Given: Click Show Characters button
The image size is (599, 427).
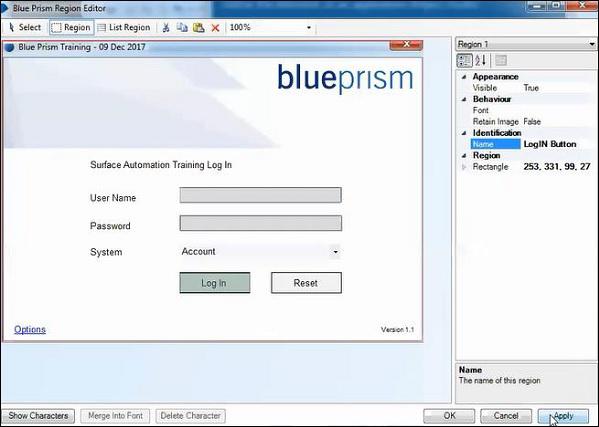Looking at the screenshot, I should click(38, 416).
